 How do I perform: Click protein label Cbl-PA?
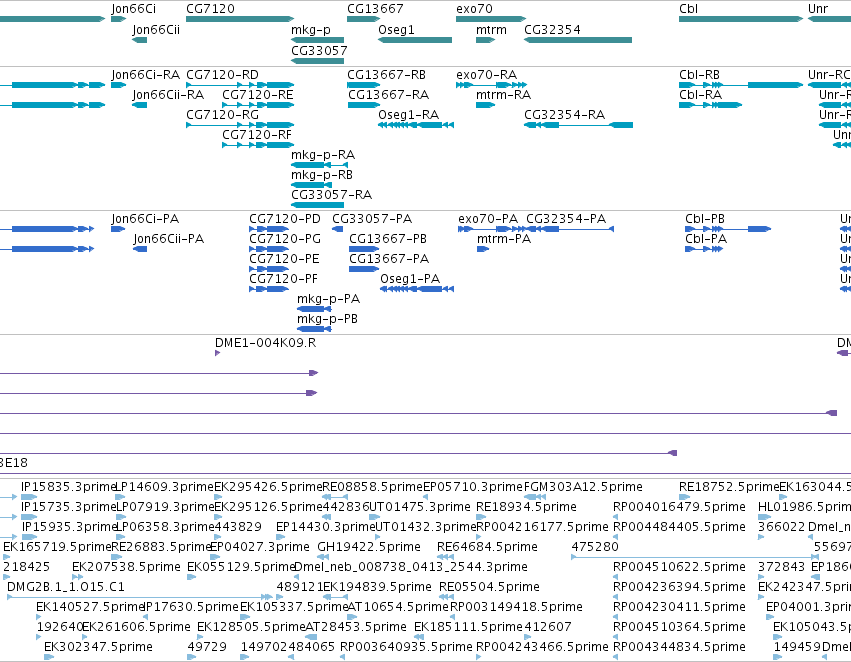(x=706, y=239)
